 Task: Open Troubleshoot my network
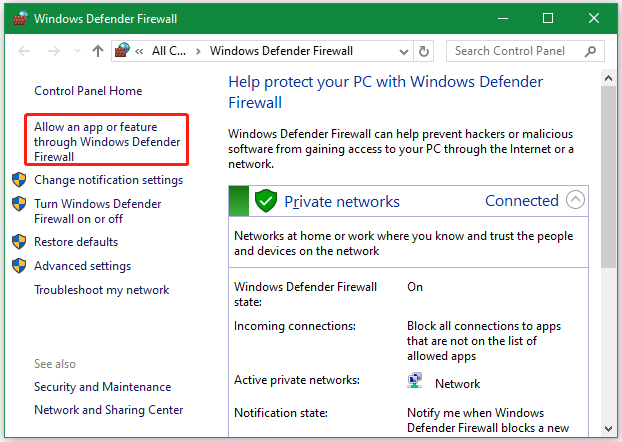tap(102, 290)
